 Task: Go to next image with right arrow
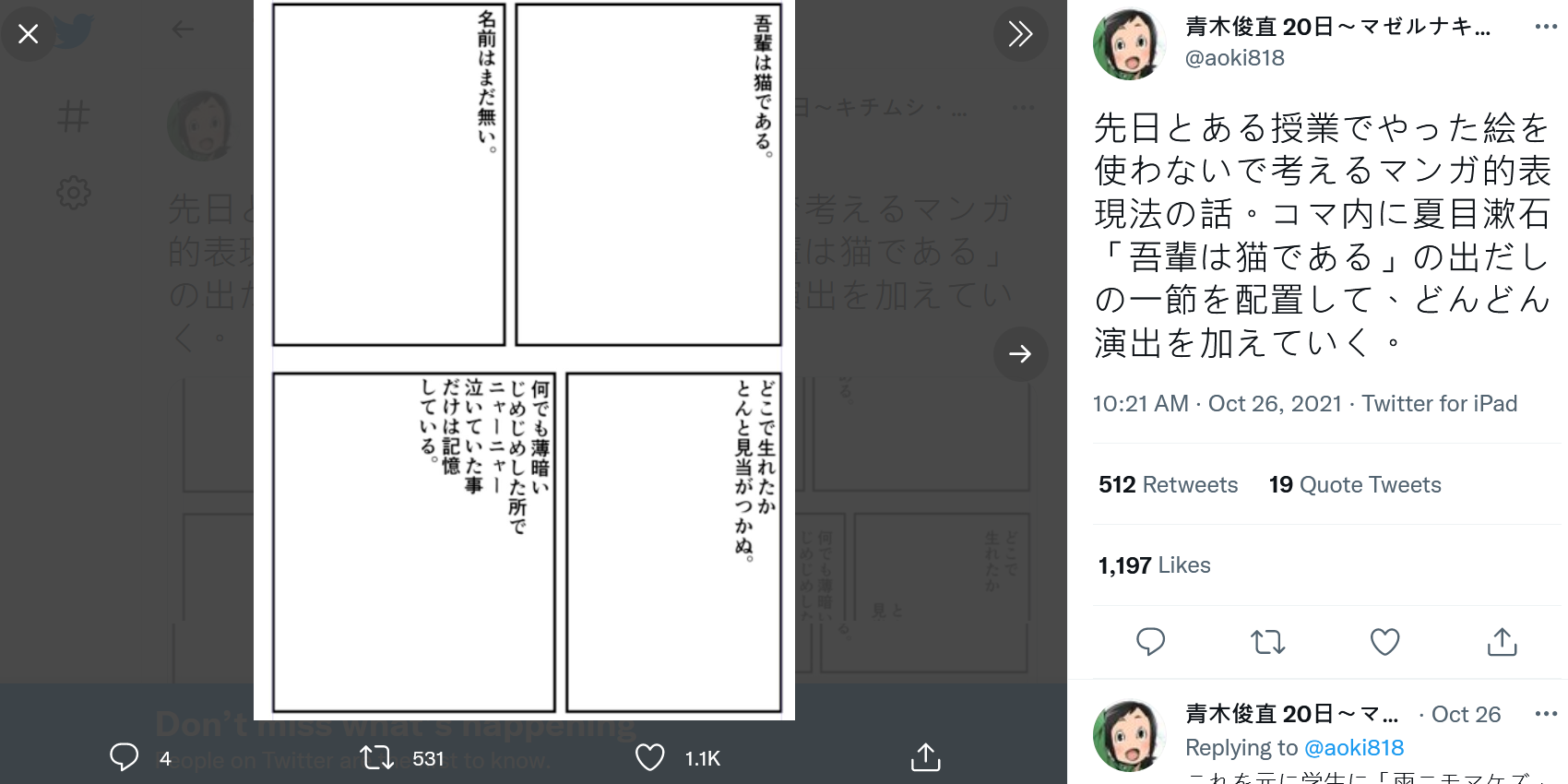[1020, 353]
